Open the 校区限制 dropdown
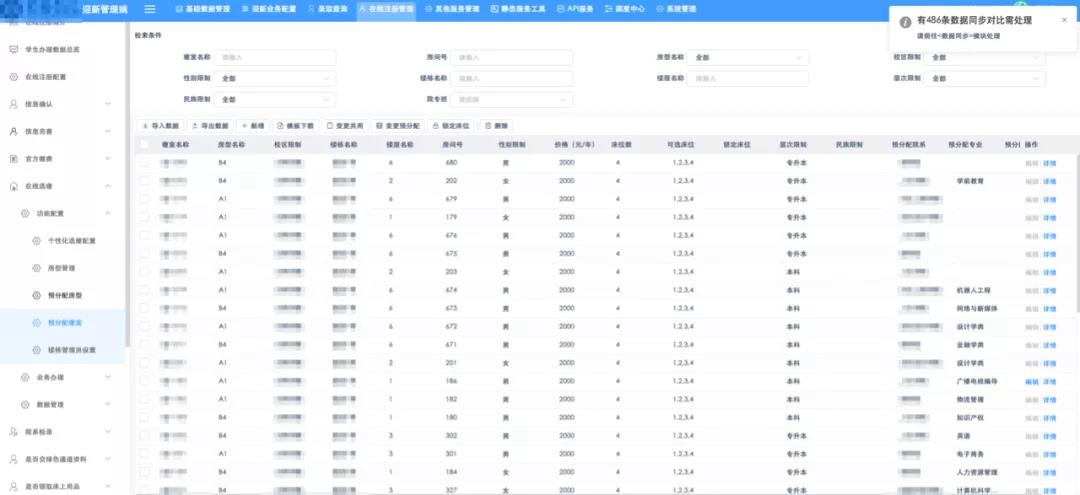This screenshot has width=1080, height=495. tap(985, 58)
